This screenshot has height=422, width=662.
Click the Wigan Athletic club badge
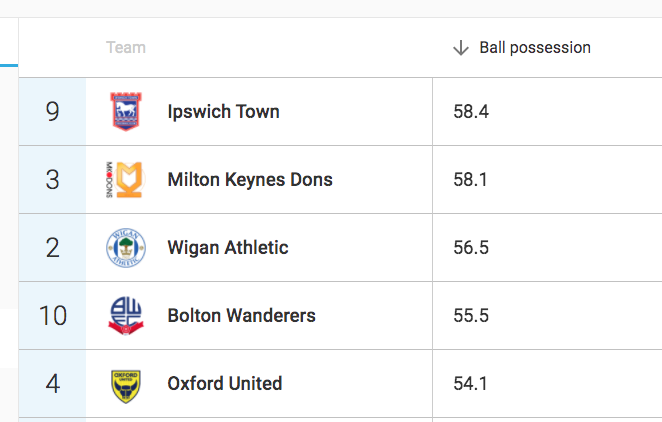pos(126,248)
